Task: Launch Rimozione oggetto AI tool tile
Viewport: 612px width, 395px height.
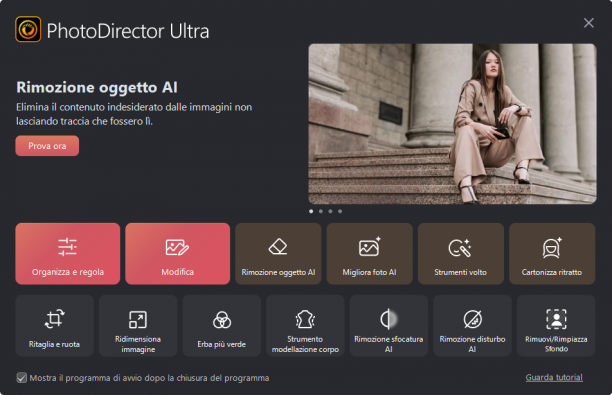Action: point(278,254)
